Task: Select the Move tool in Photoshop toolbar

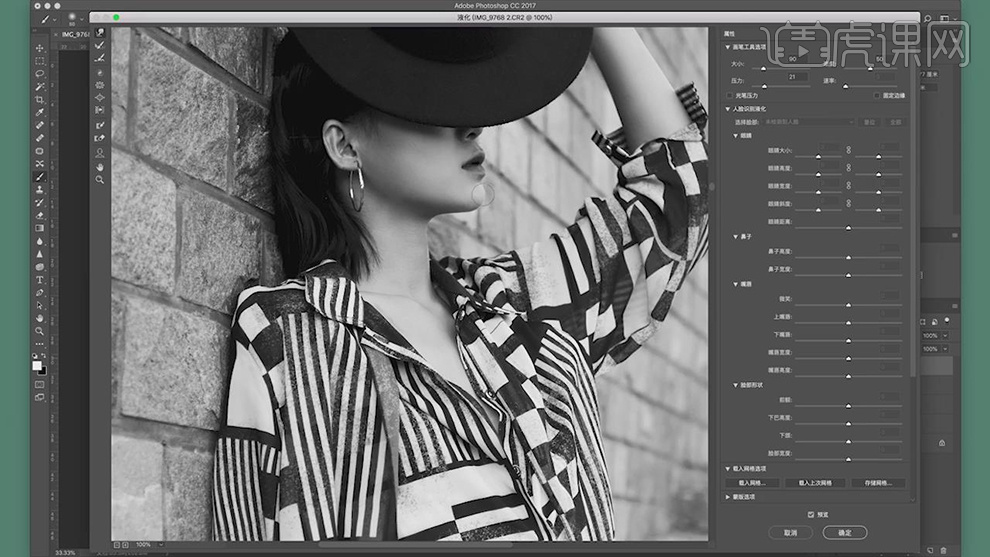Action: click(x=40, y=48)
